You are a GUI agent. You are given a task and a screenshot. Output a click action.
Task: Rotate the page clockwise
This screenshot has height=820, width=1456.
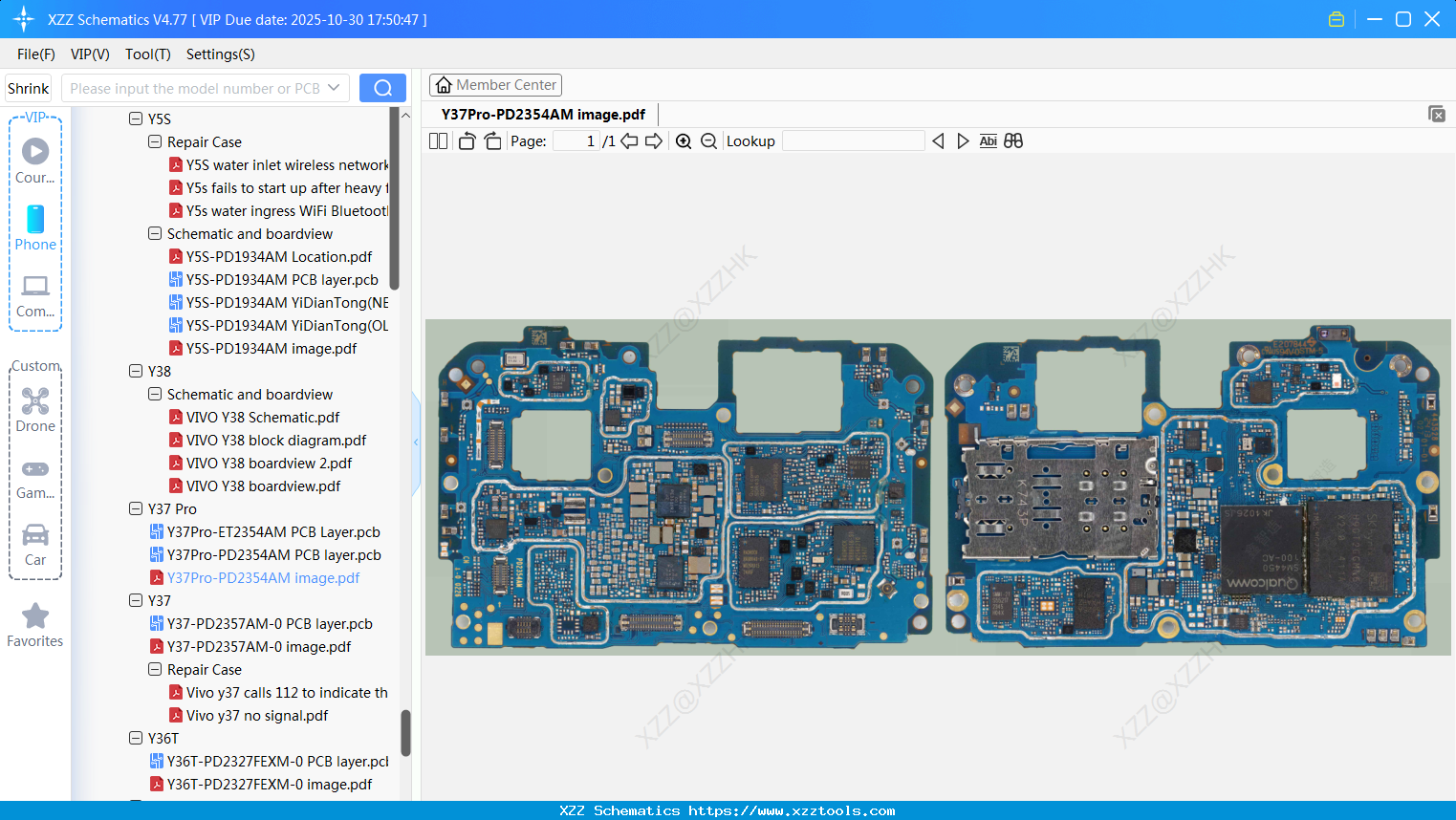[x=492, y=141]
